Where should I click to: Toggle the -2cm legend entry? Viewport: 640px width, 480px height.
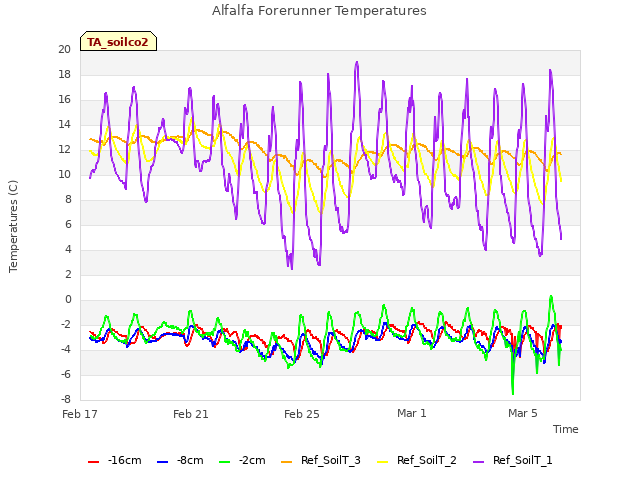(x=242, y=461)
